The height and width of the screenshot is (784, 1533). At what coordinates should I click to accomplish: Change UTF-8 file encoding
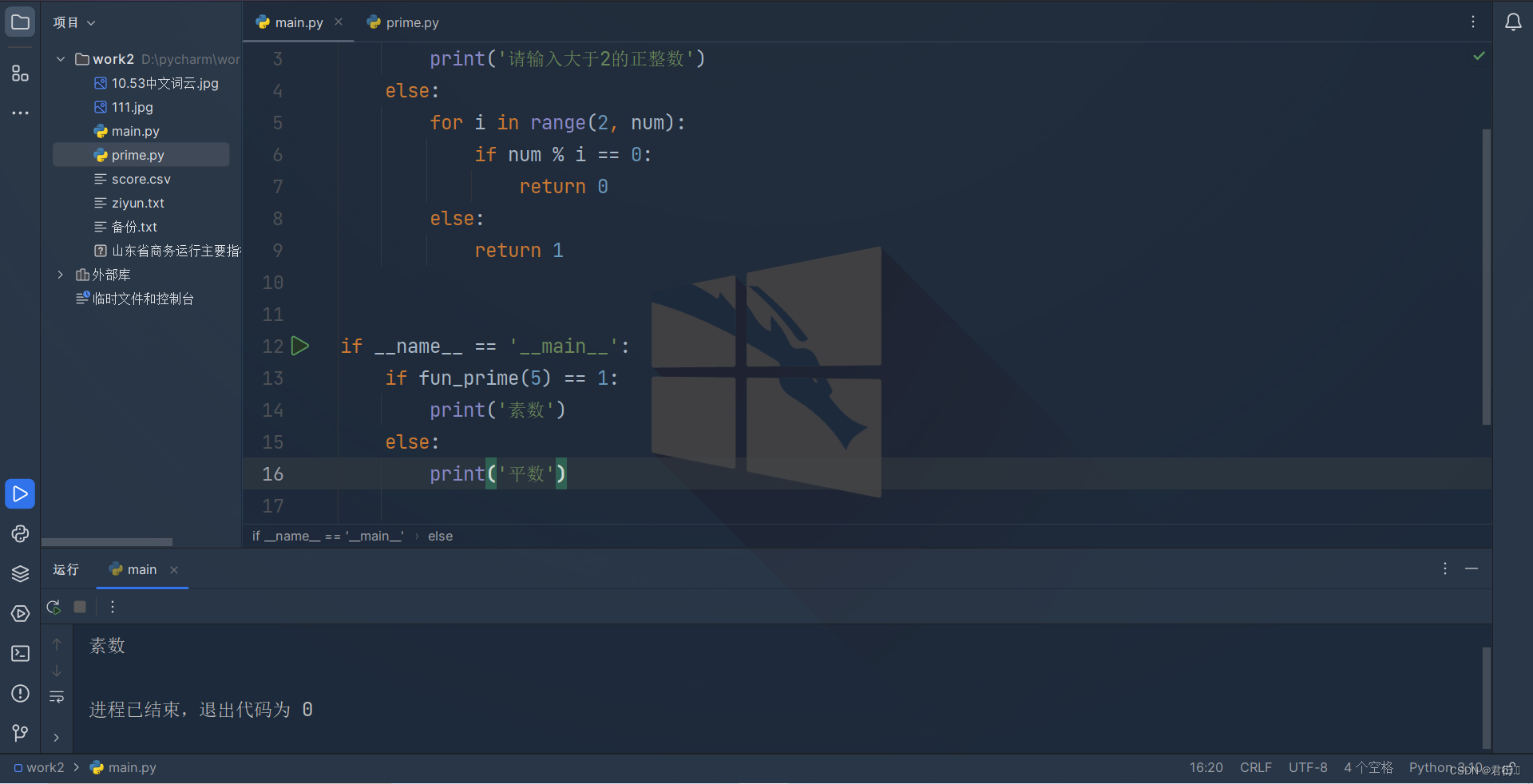[x=1308, y=767]
